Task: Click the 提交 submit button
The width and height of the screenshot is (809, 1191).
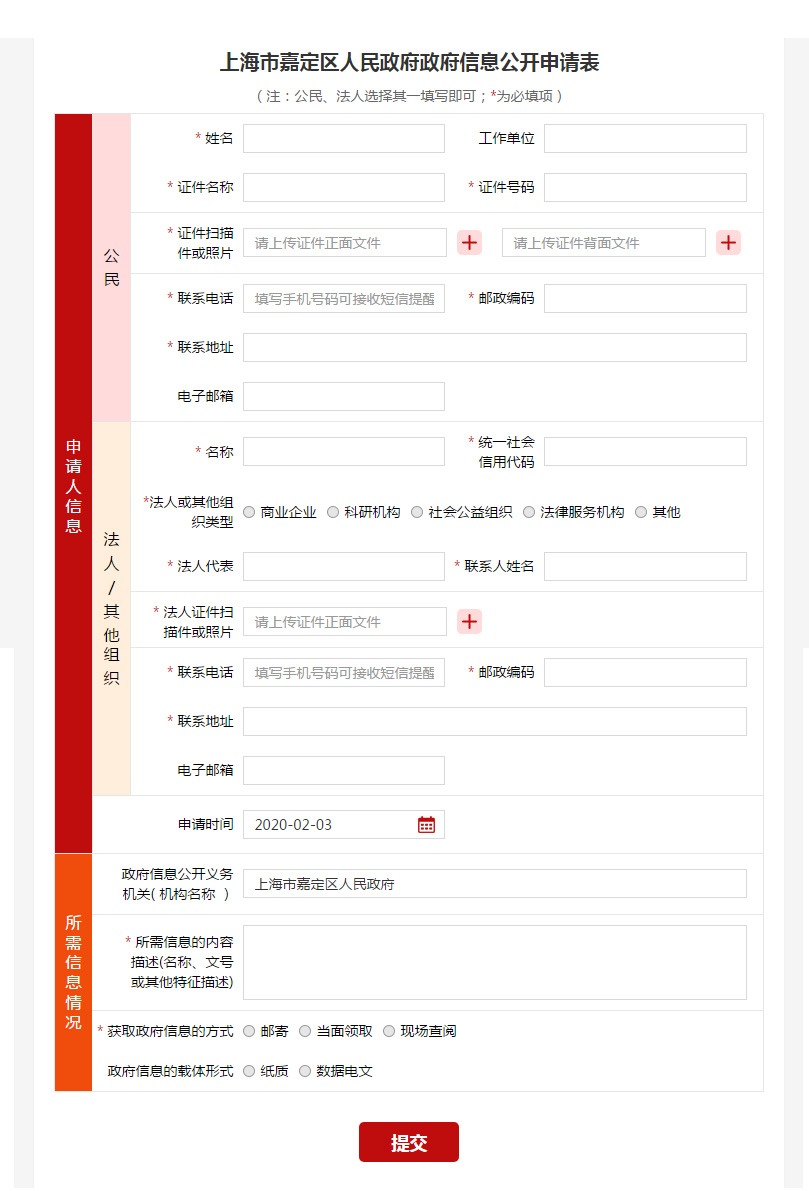Action: click(408, 1142)
